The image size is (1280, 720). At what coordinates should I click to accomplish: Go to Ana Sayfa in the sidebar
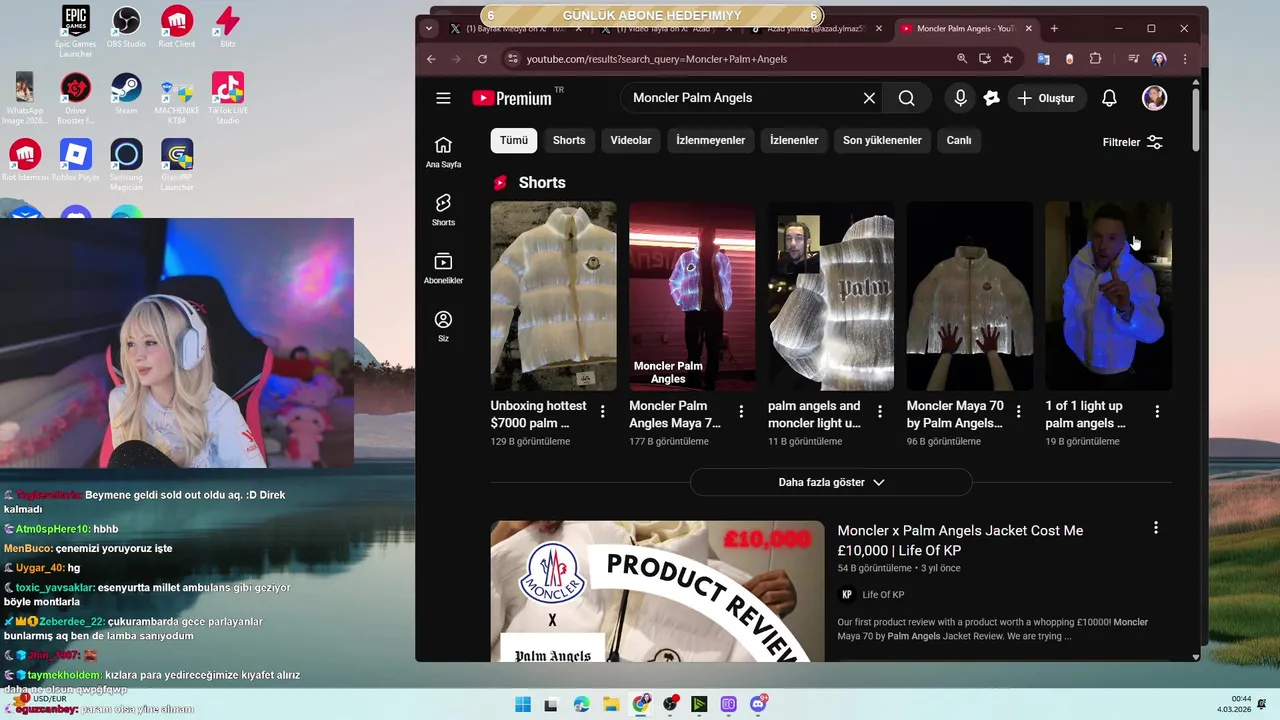click(443, 152)
